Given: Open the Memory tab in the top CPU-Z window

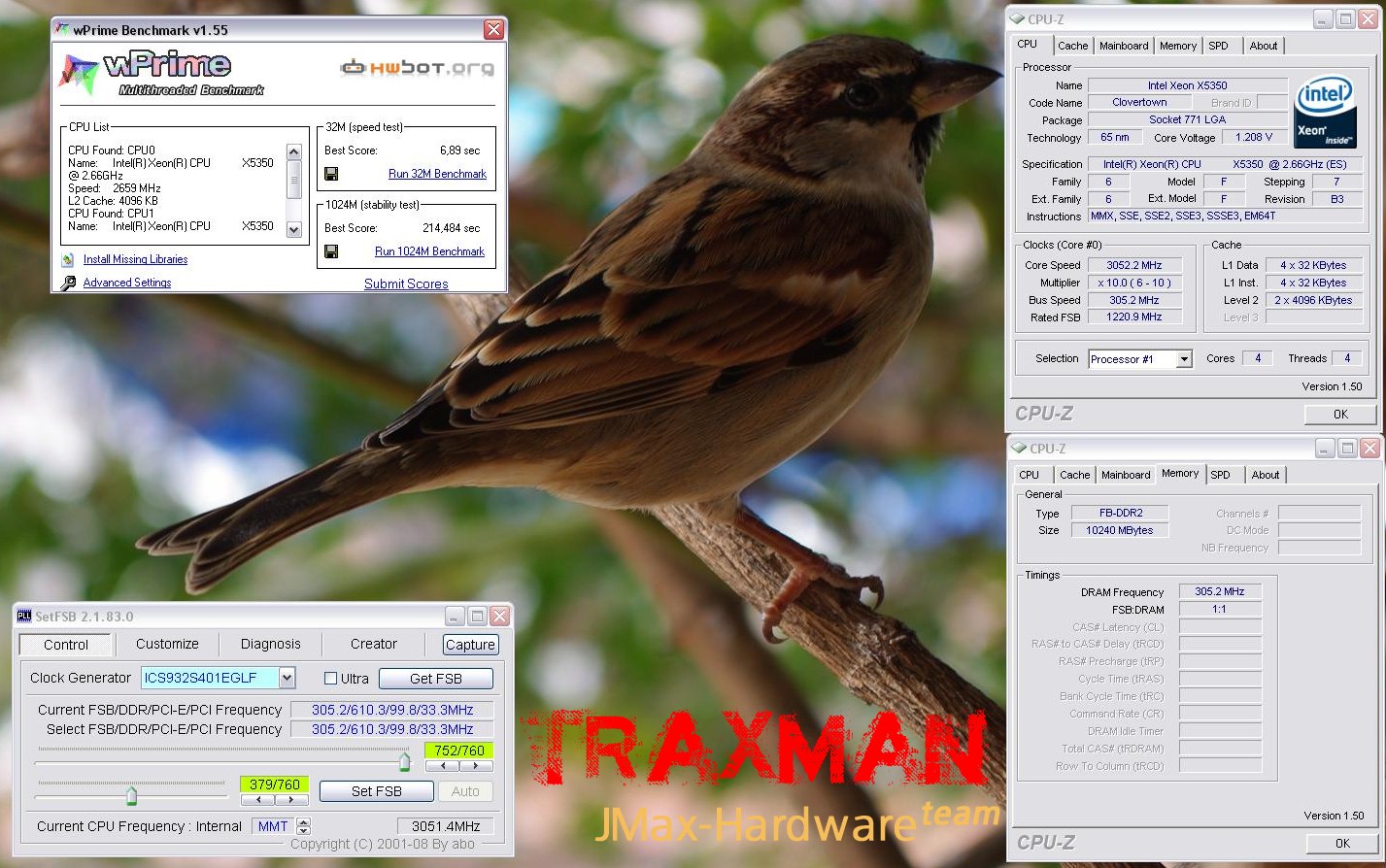Looking at the screenshot, I should 1178,46.
